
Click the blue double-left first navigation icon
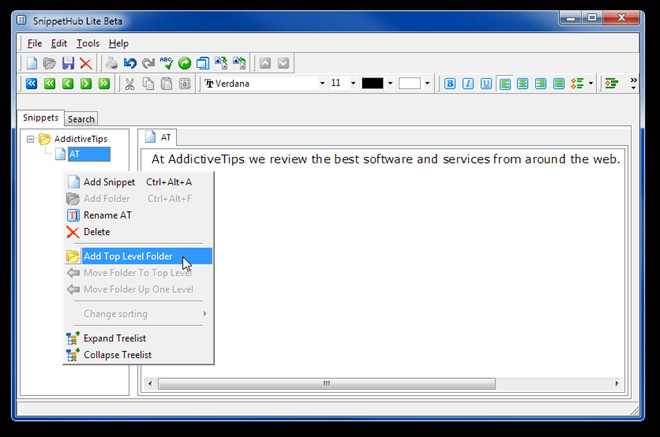click(x=32, y=83)
